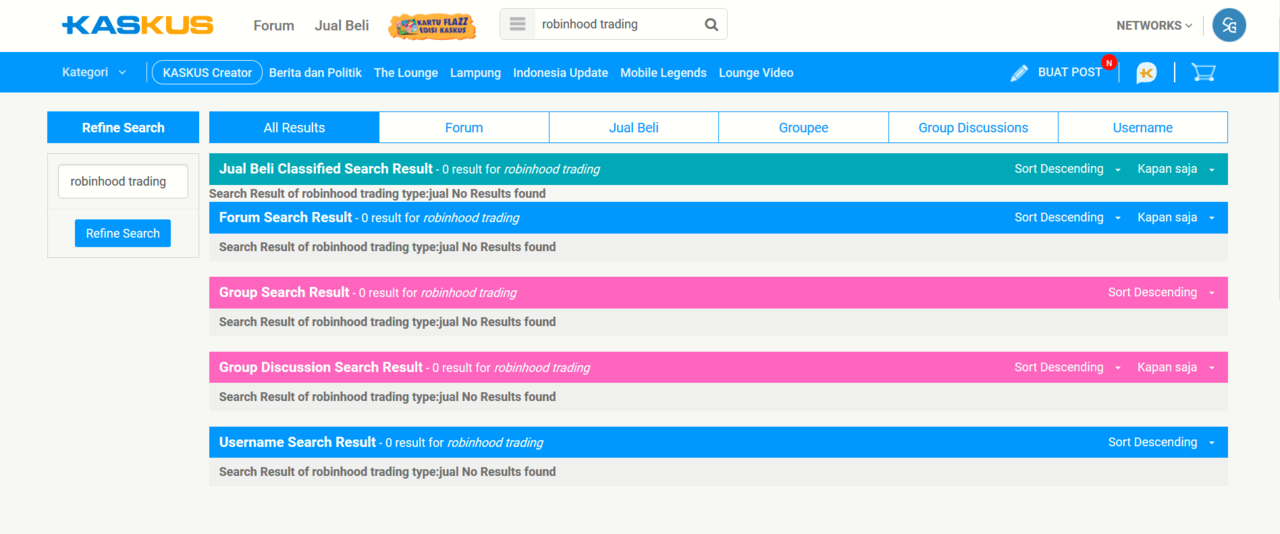Click the Refine Search text field

(123, 182)
